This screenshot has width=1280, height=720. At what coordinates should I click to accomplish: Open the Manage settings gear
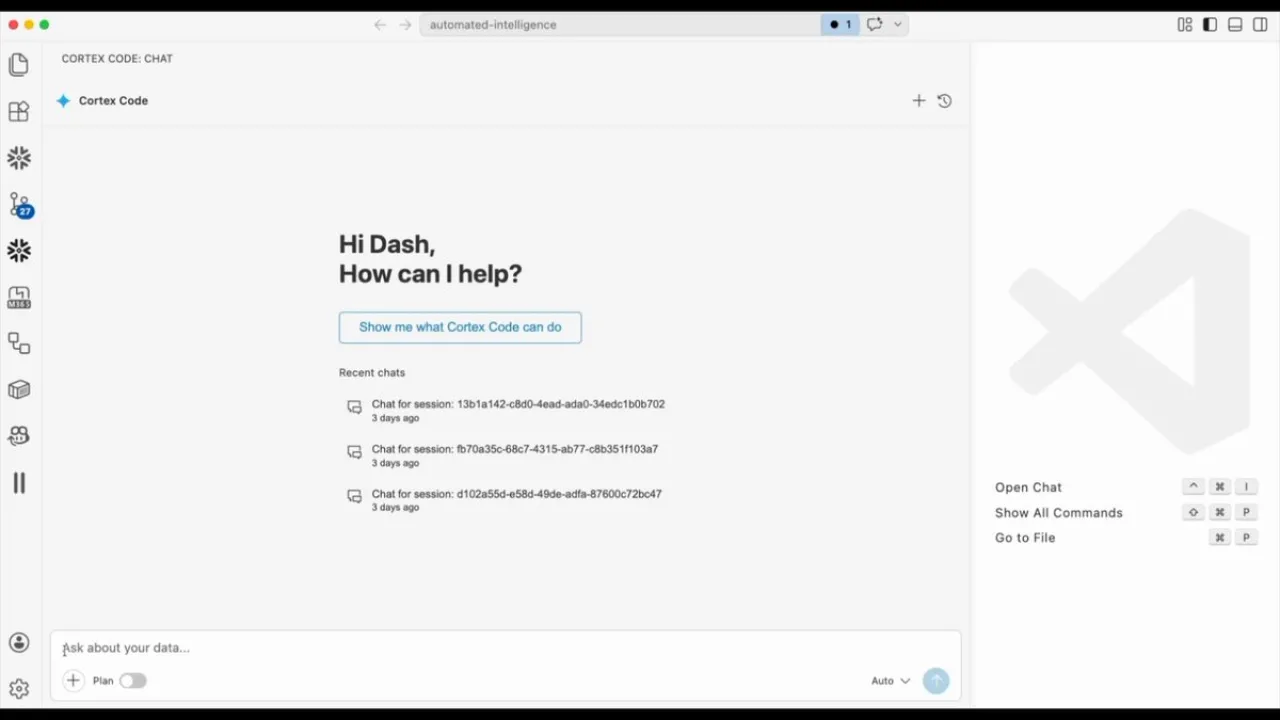click(x=18, y=688)
